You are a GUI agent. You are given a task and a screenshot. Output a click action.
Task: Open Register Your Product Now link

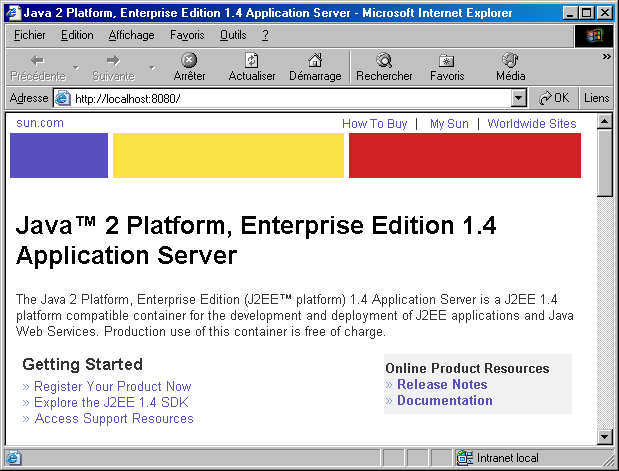coord(112,386)
